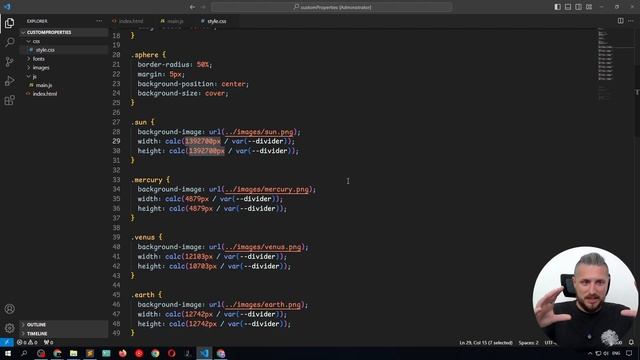Toggle the primary side bar layout icon
This screenshot has height=360, width=640.
tap(557, 7)
